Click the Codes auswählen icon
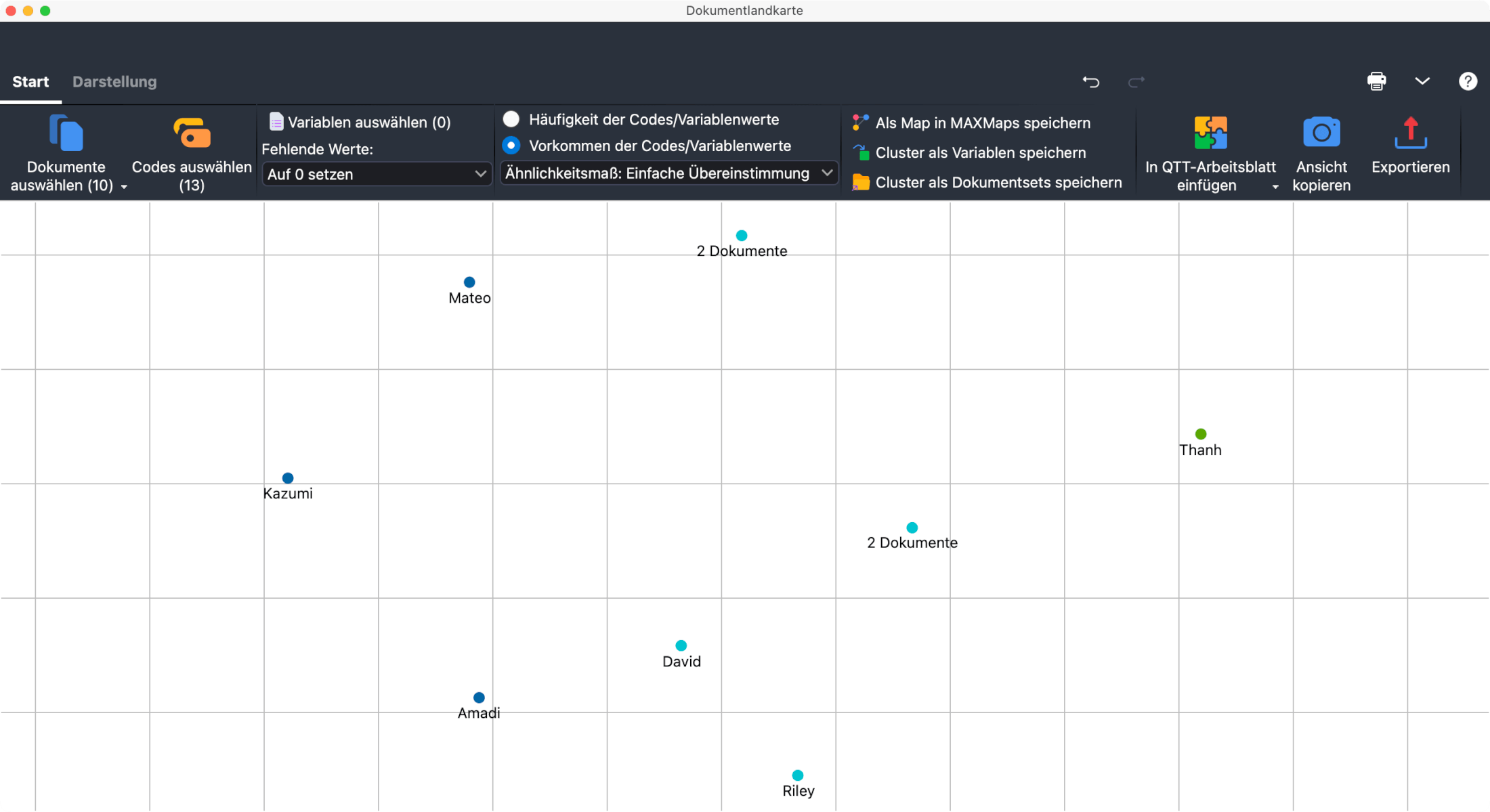 tap(192, 133)
